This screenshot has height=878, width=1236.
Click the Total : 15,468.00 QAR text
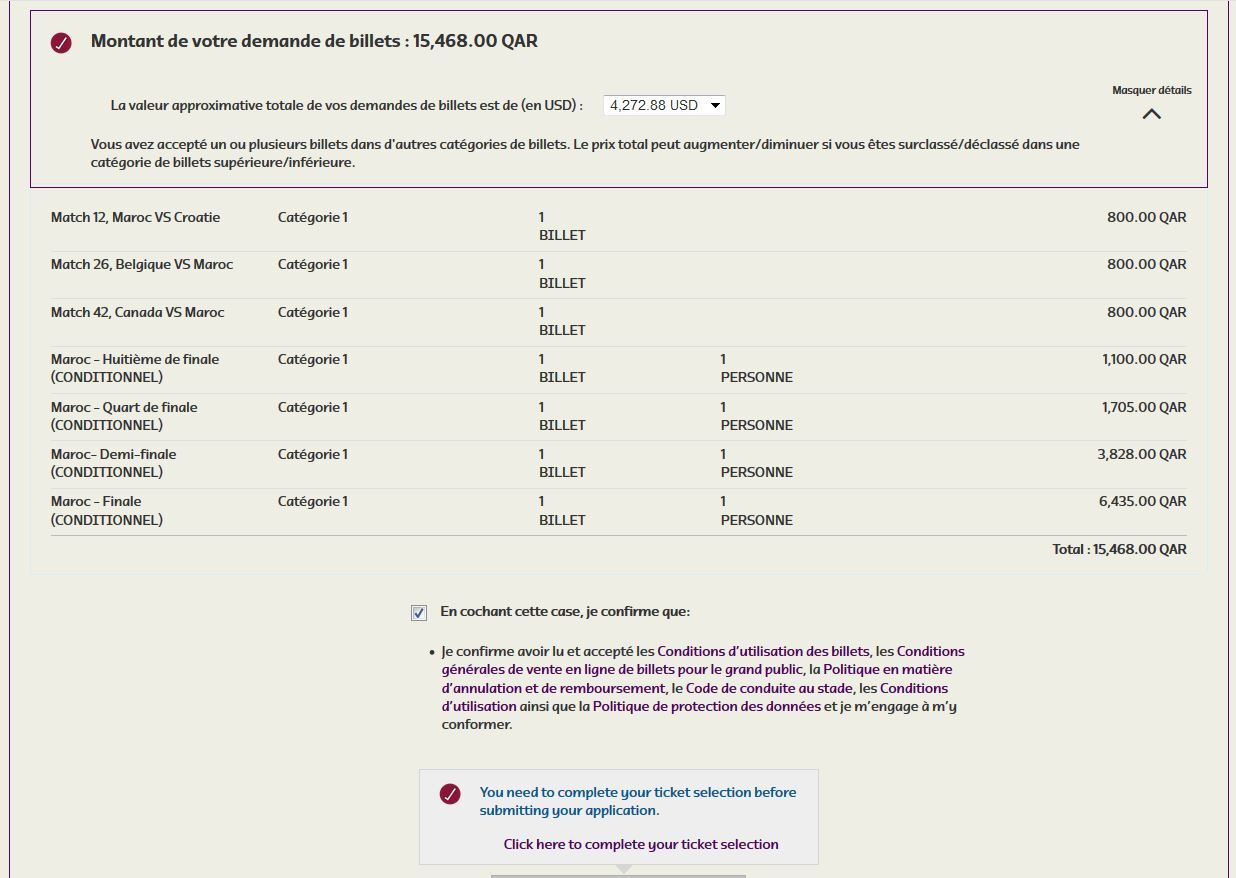click(x=1120, y=549)
